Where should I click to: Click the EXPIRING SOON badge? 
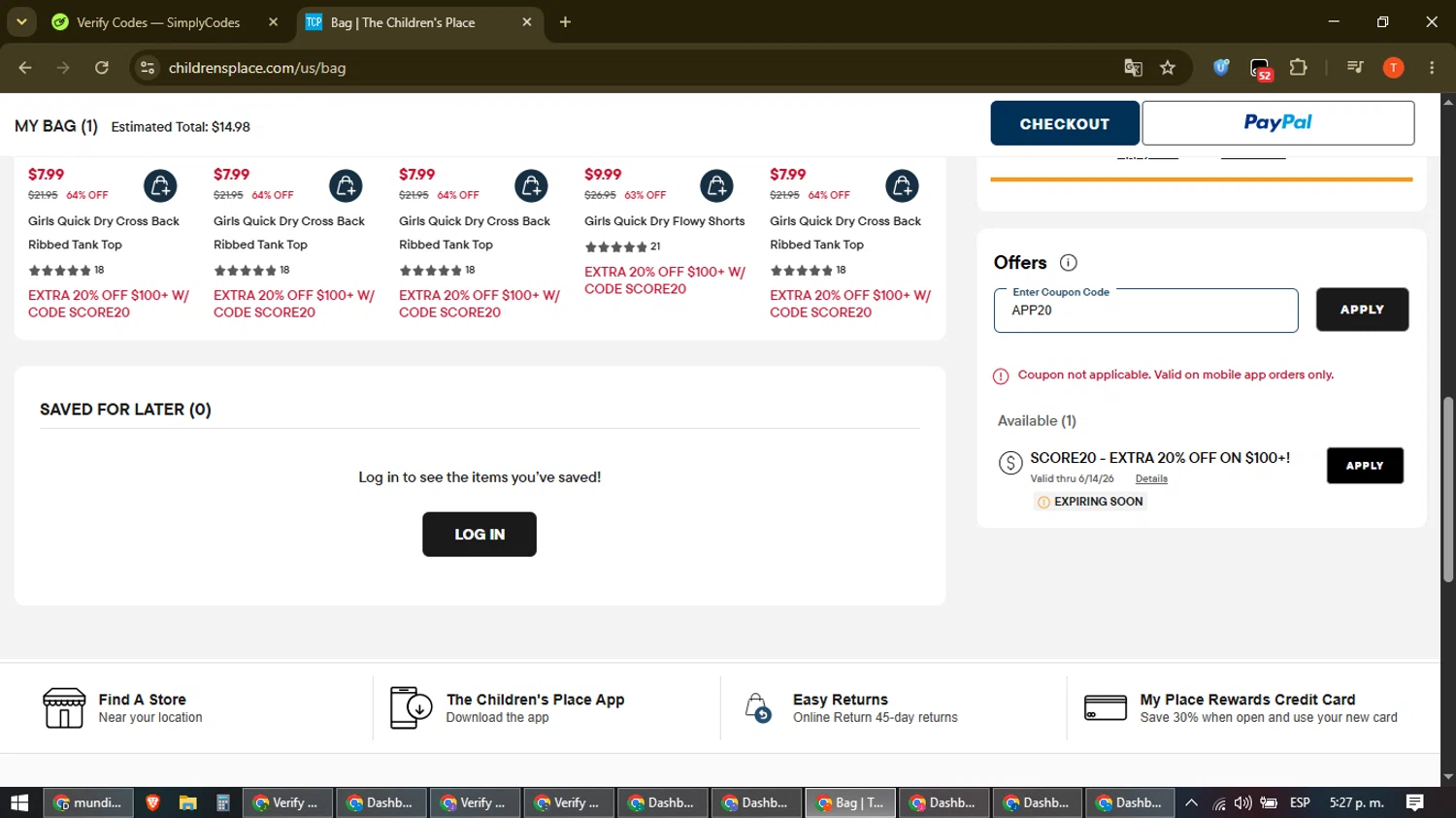pyautogui.click(x=1090, y=502)
